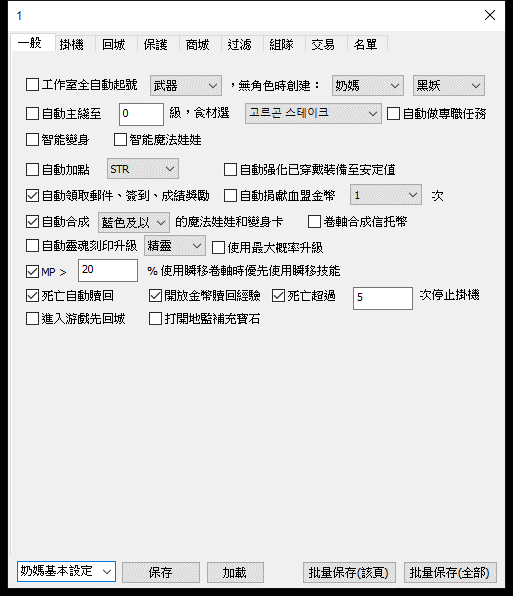Open the STR attribute dropdown
The image size is (513, 596).
tap(142, 169)
